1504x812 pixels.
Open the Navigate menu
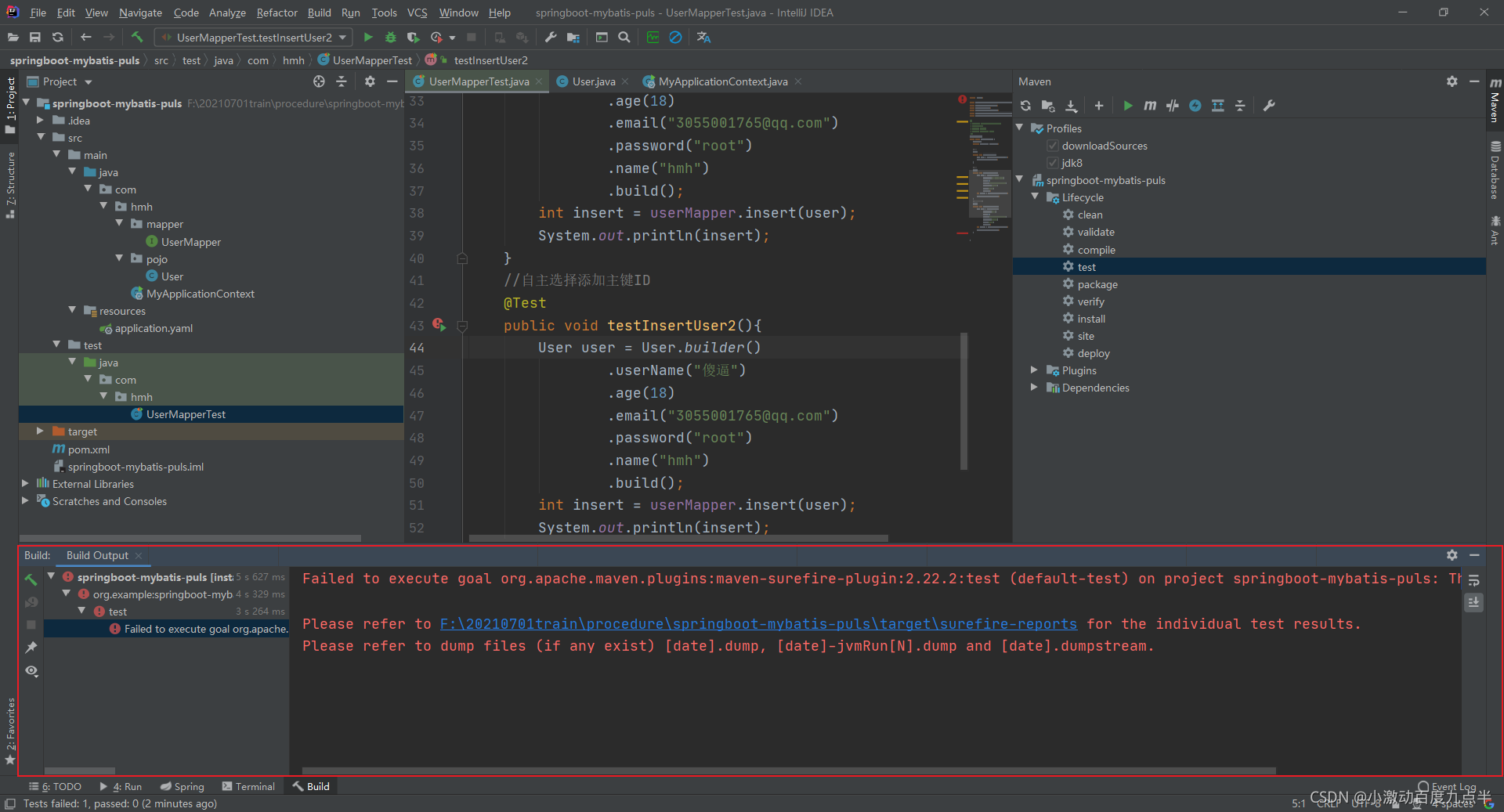(140, 13)
